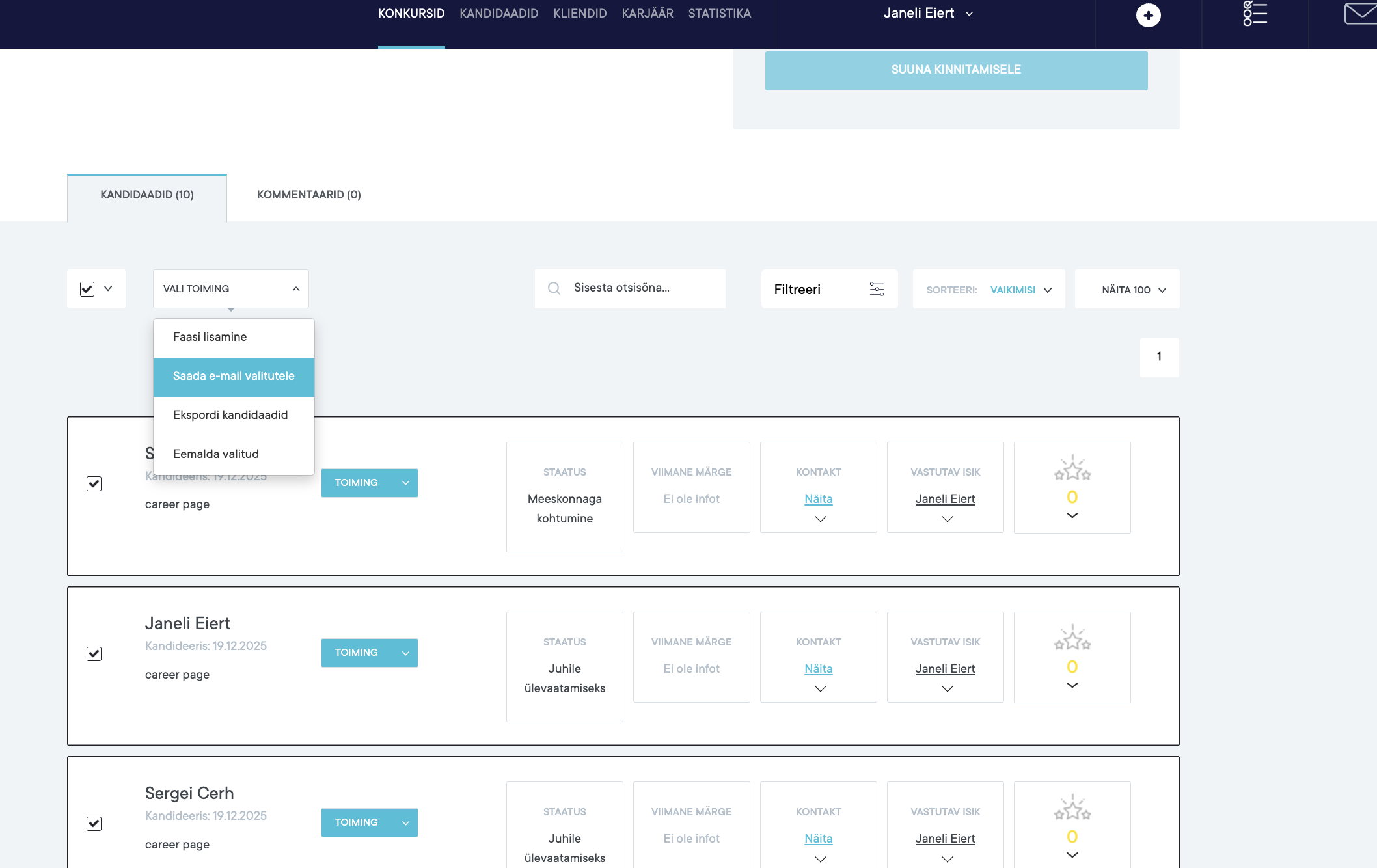Click Näita contact link for Janeli Eiert
Screen dimensions: 1377x868
(818, 668)
